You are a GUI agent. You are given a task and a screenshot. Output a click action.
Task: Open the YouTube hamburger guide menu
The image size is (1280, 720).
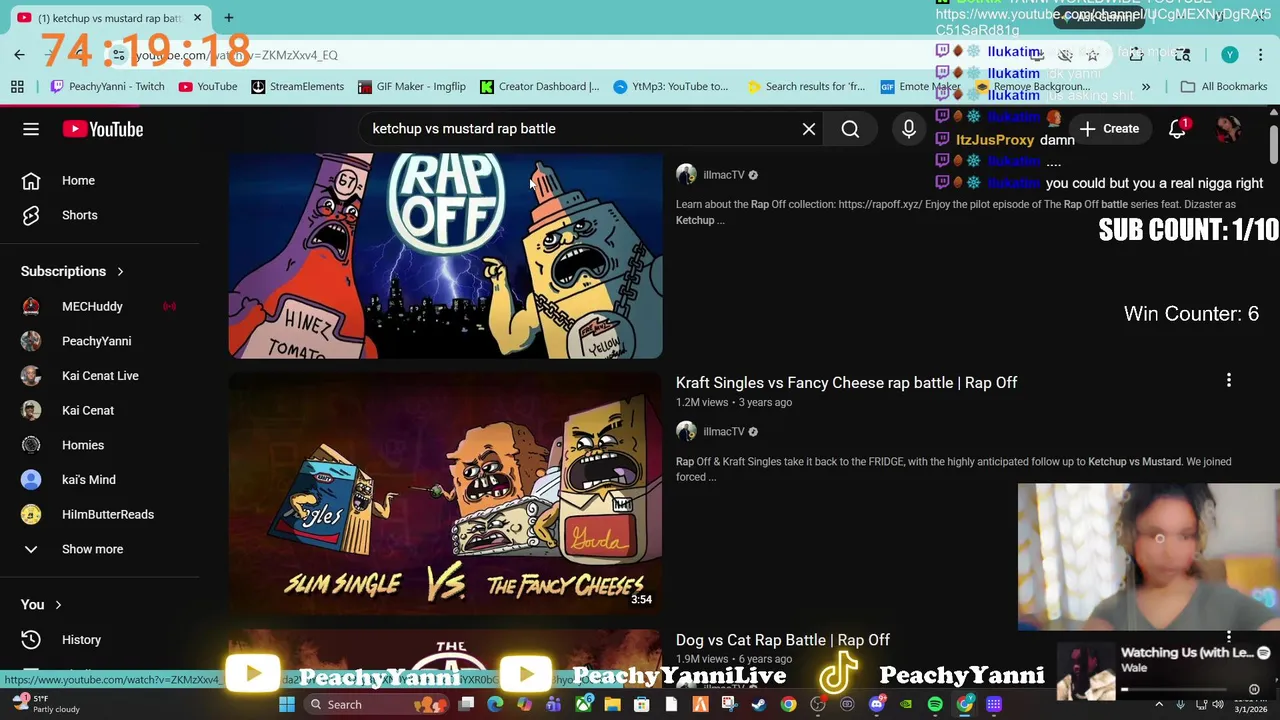coord(31,129)
